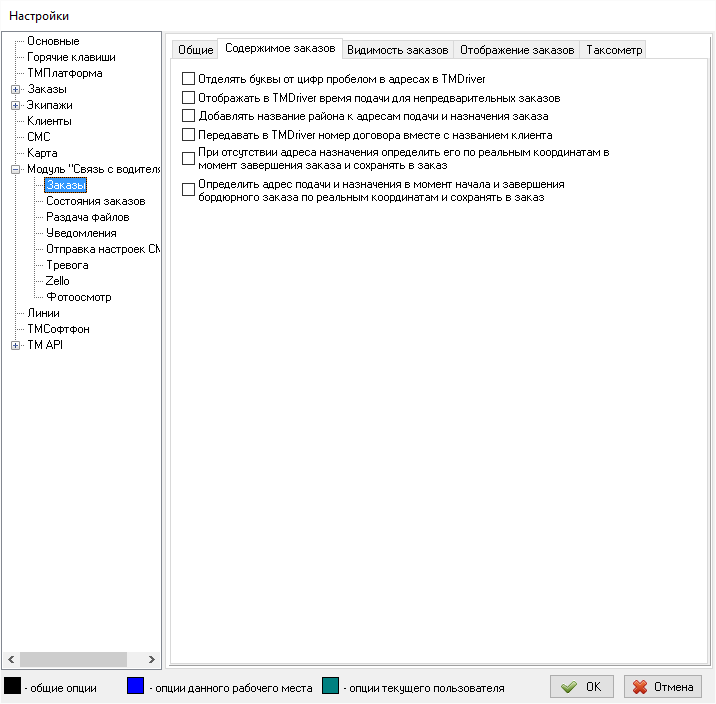
Task: Toggle showing pickup time for non-advance orders
Action: point(189,98)
